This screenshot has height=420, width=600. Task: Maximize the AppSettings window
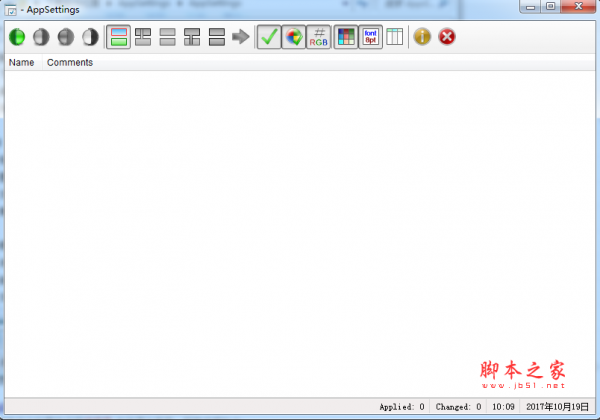click(x=551, y=7)
